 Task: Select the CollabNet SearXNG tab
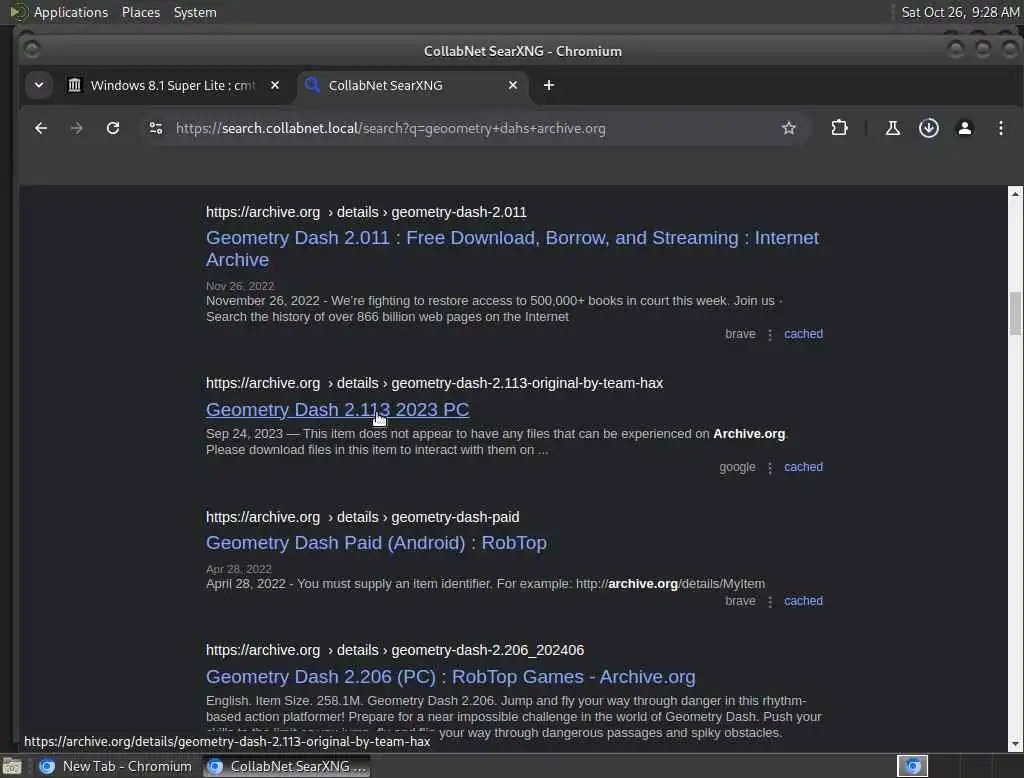coord(413,86)
